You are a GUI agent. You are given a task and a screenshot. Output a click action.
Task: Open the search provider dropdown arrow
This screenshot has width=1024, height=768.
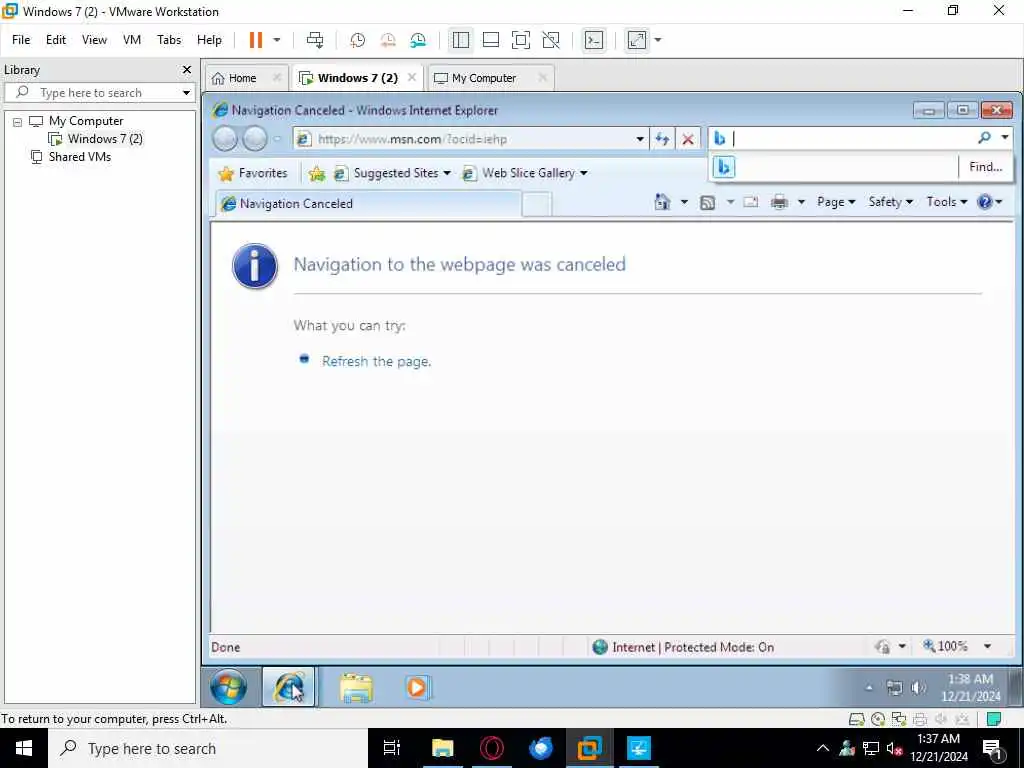[1004, 138]
